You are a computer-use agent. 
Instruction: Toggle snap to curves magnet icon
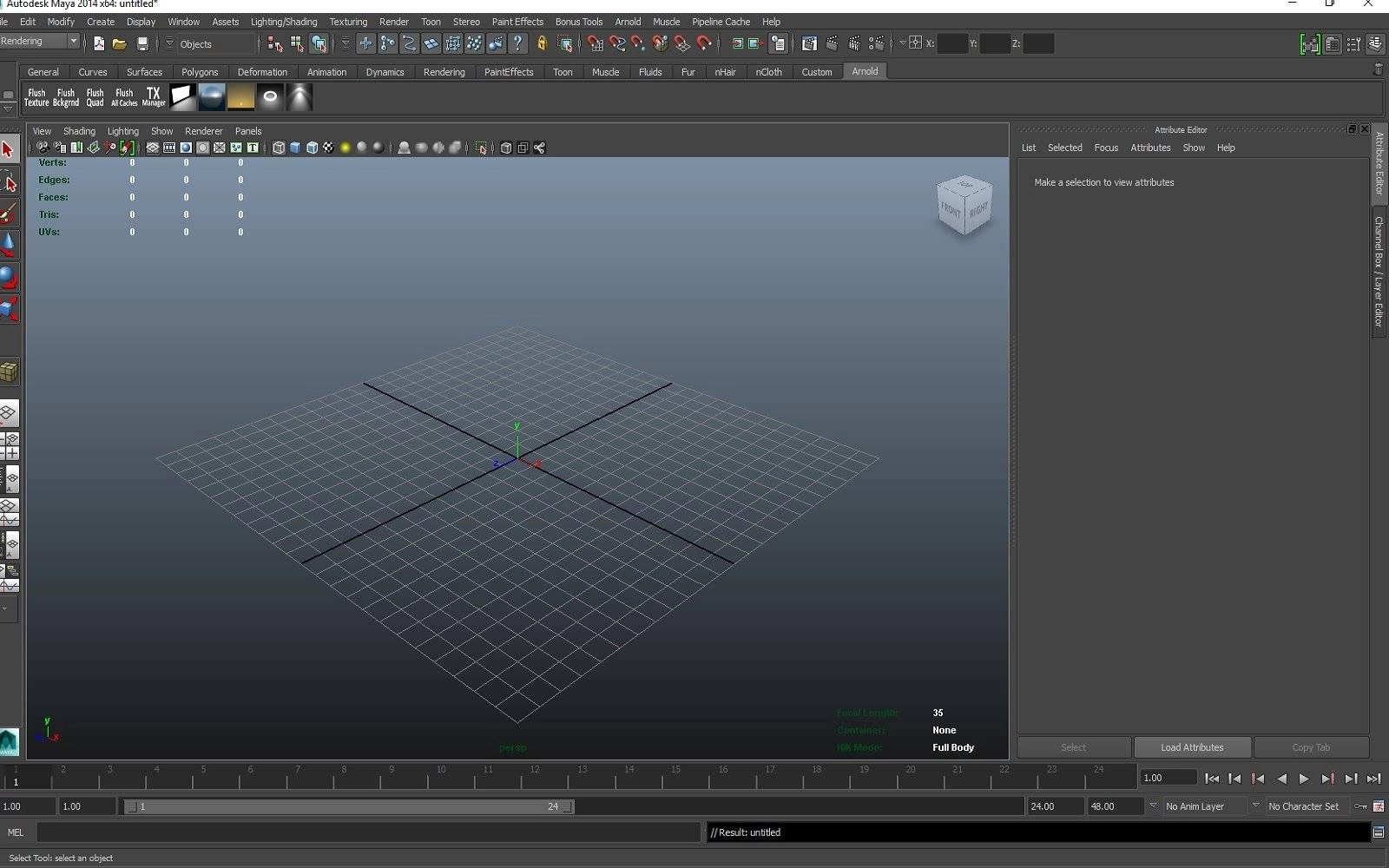coord(617,43)
